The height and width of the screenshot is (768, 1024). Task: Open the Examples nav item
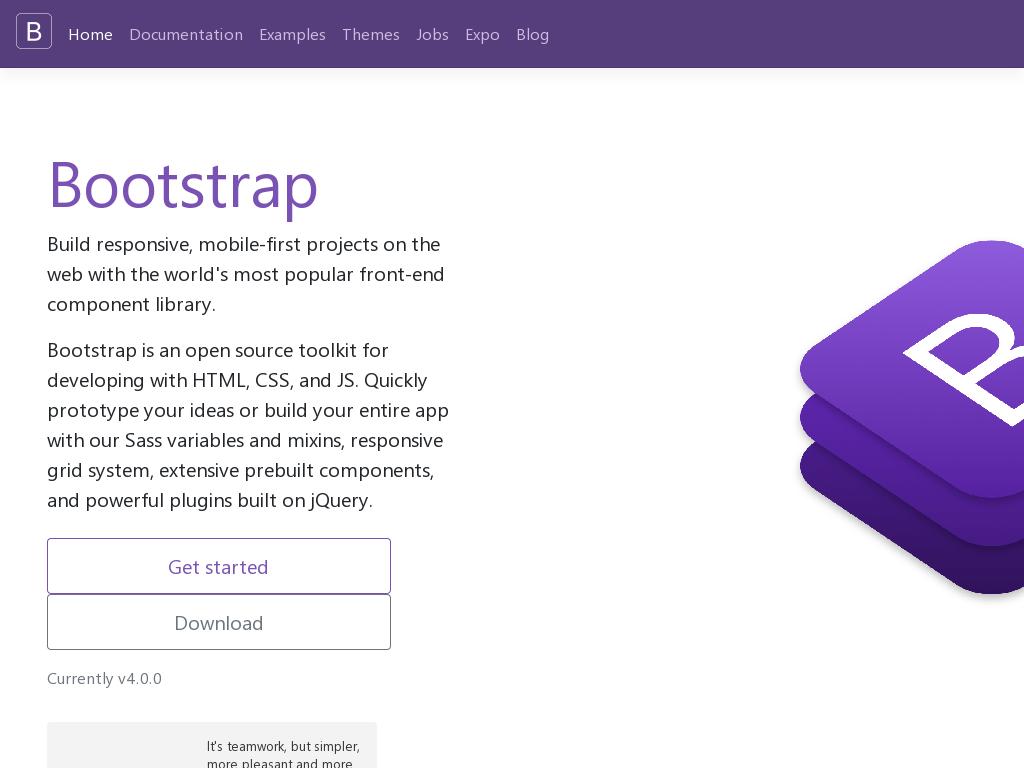pos(292,34)
